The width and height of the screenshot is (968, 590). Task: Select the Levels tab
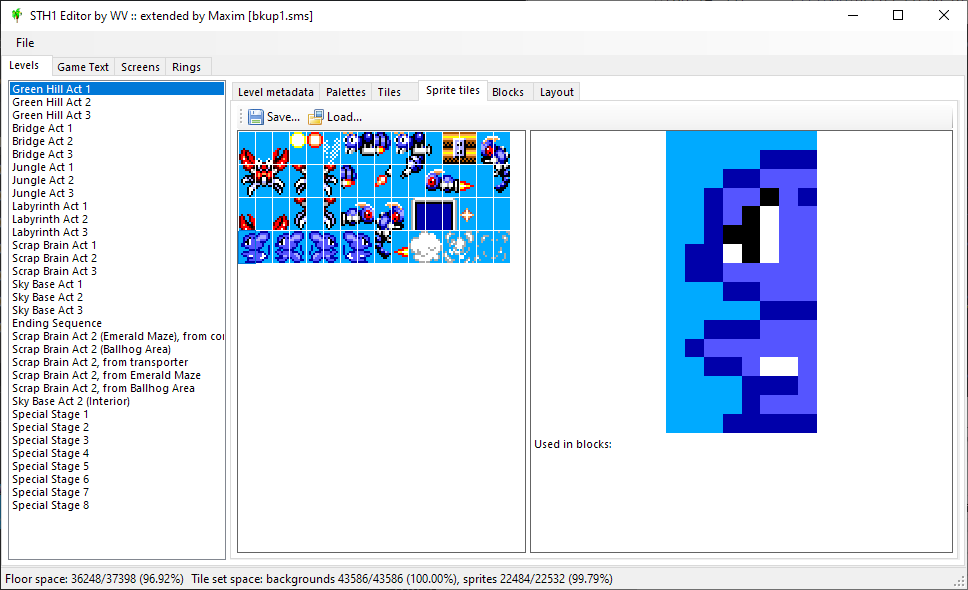click(x=24, y=65)
